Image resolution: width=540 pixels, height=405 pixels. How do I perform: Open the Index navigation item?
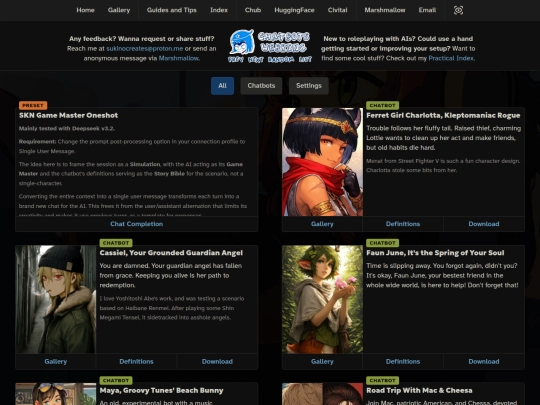tap(219, 10)
